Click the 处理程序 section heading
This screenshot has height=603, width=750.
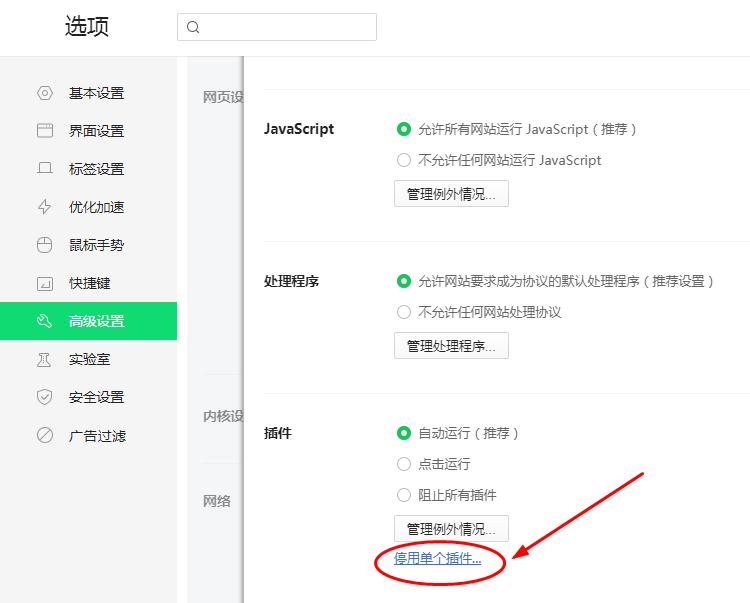(291, 281)
